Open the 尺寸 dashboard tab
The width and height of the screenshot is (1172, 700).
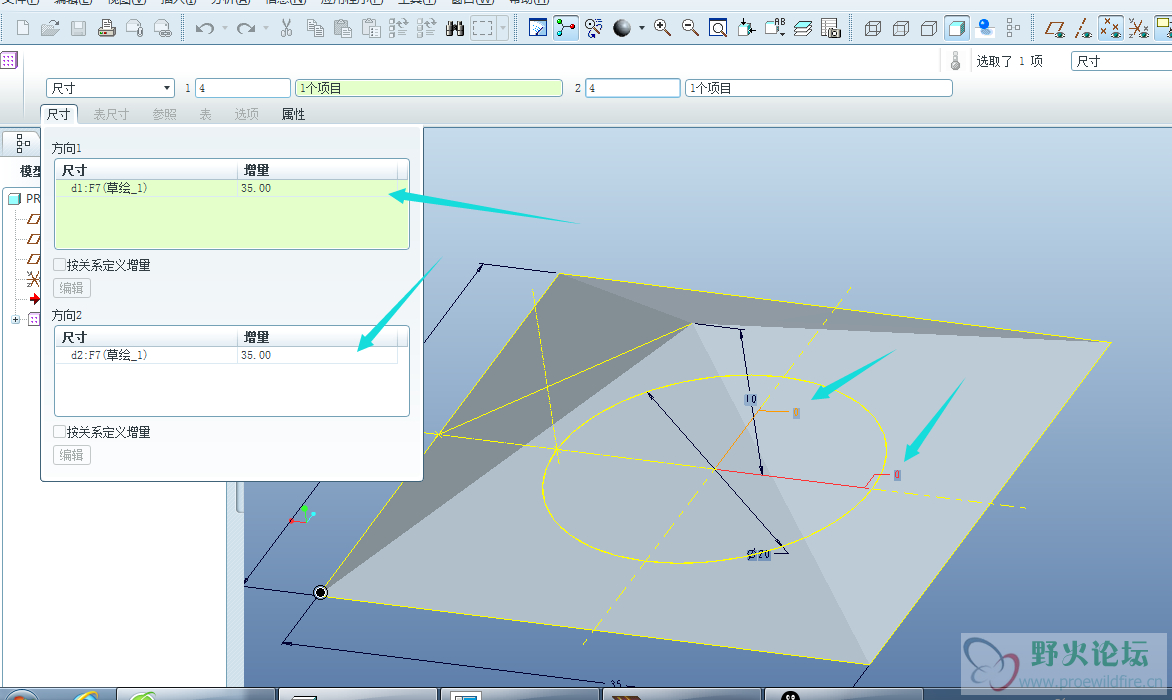(x=58, y=114)
